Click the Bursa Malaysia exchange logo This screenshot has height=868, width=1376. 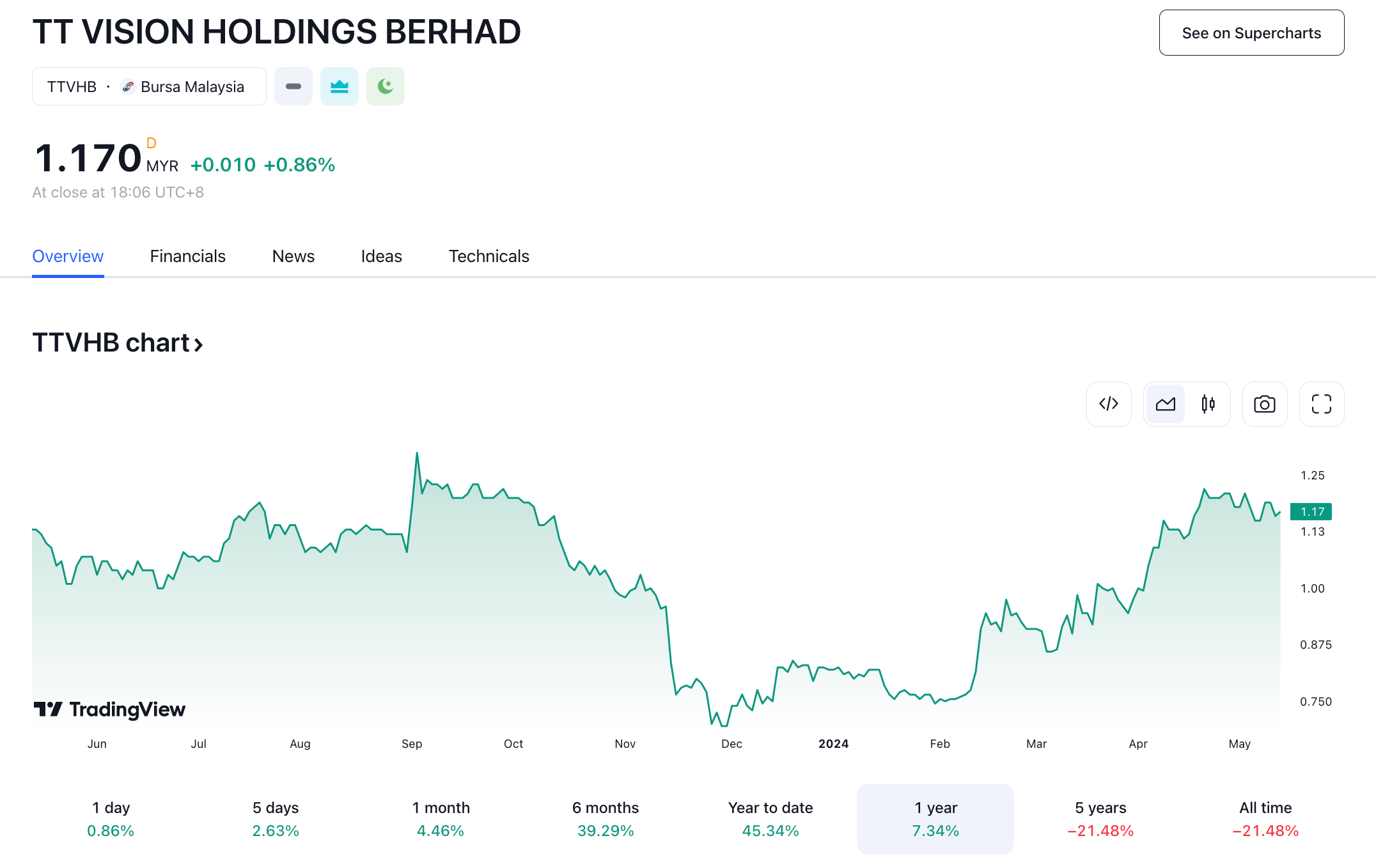pos(128,86)
